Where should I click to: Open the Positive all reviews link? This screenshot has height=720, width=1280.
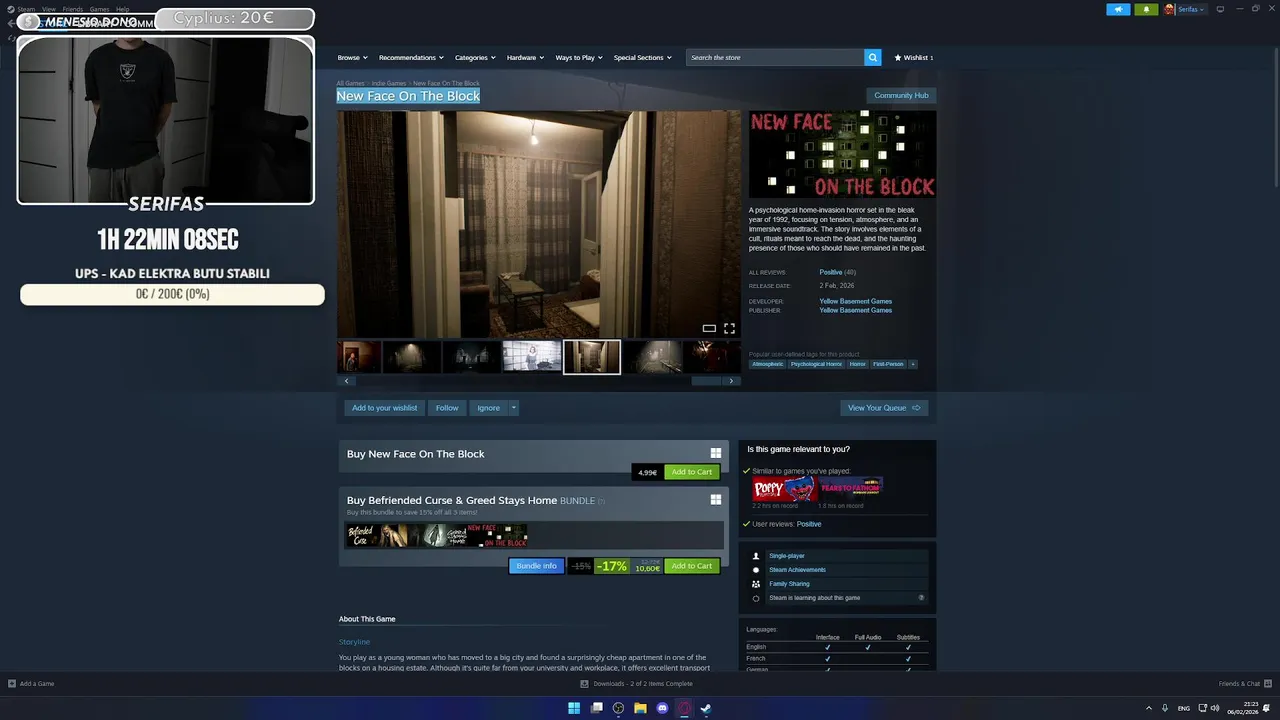(x=830, y=272)
